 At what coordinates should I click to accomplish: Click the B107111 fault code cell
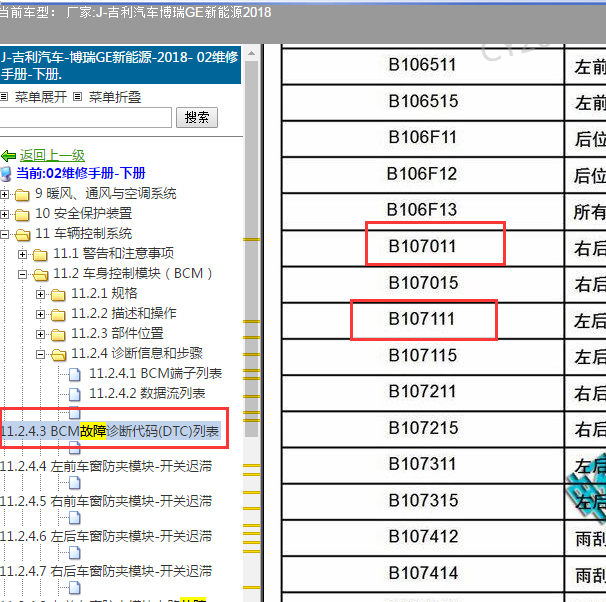423,319
